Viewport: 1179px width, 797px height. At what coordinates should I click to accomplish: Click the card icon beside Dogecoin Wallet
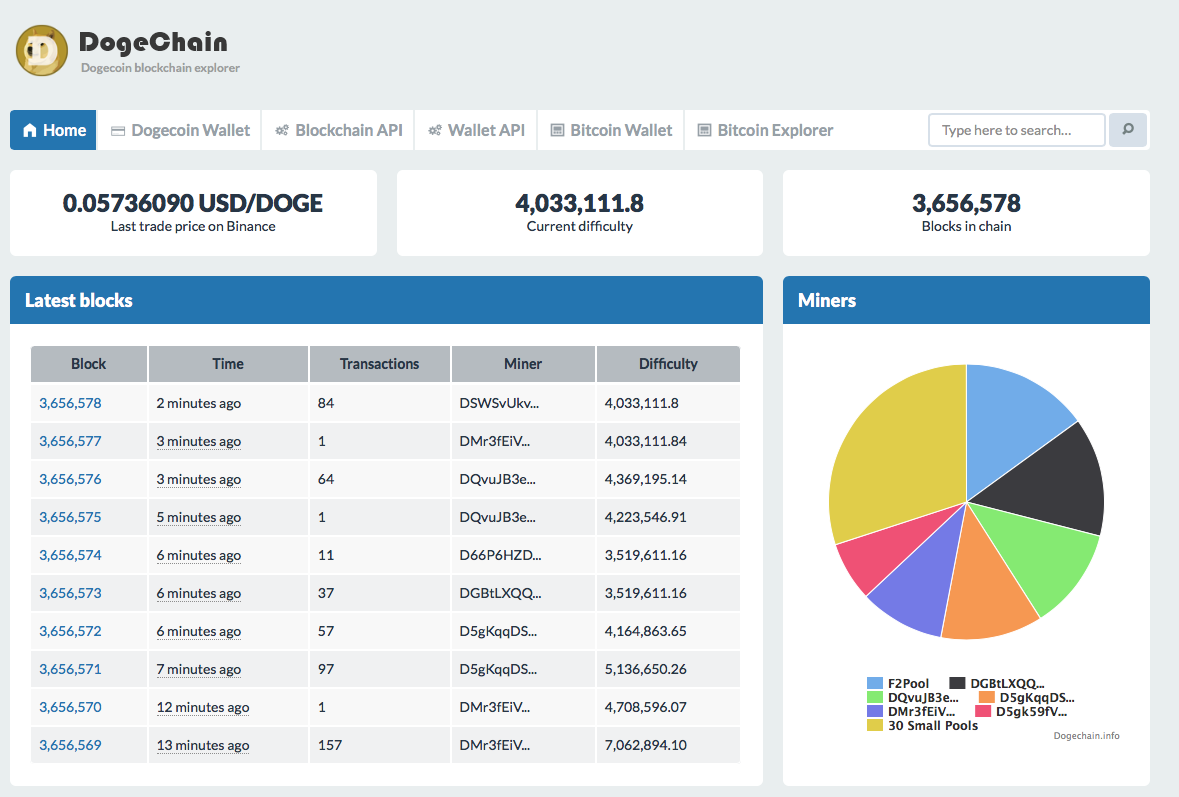118,131
